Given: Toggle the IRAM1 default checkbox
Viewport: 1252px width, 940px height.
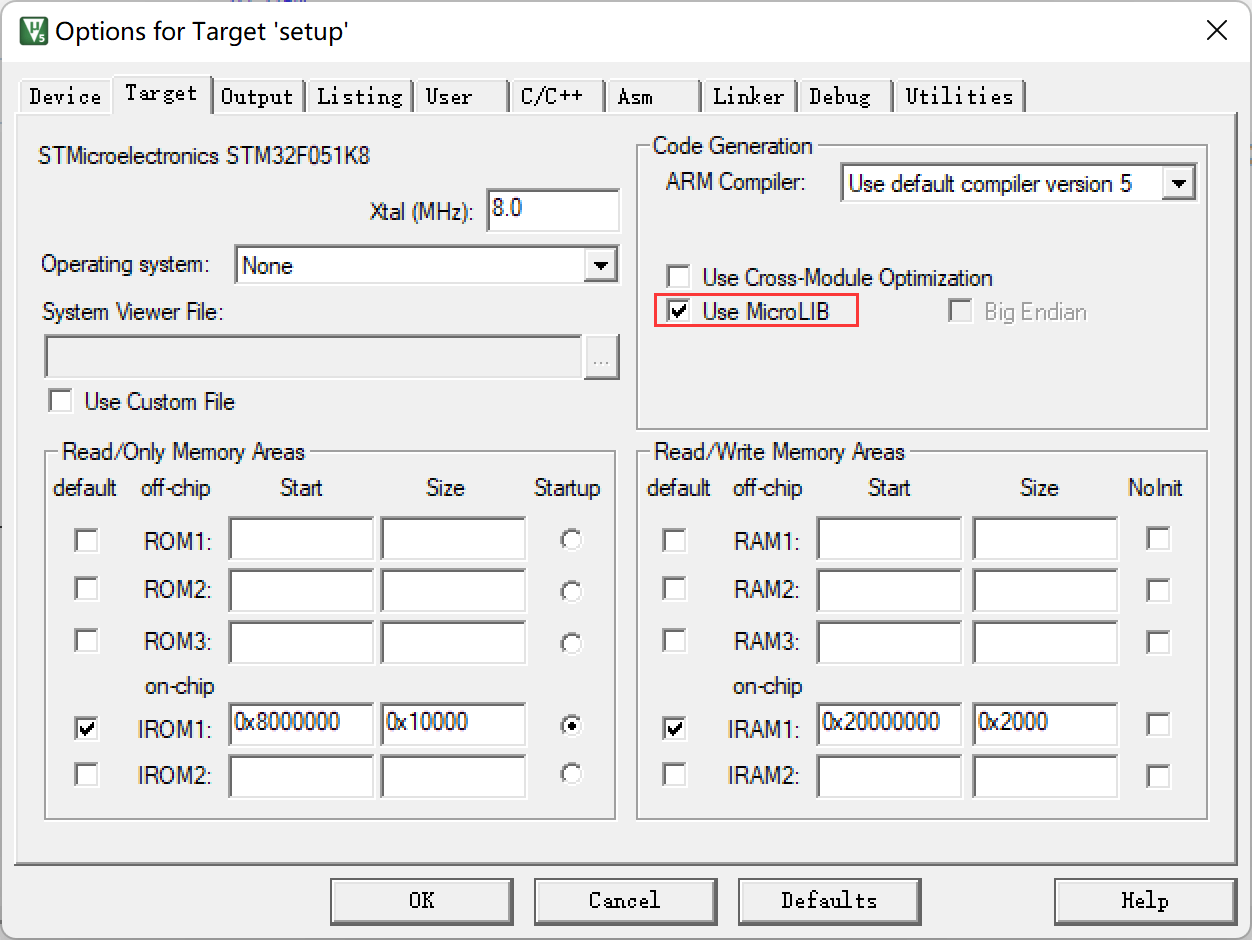Looking at the screenshot, I should pyautogui.click(x=675, y=728).
